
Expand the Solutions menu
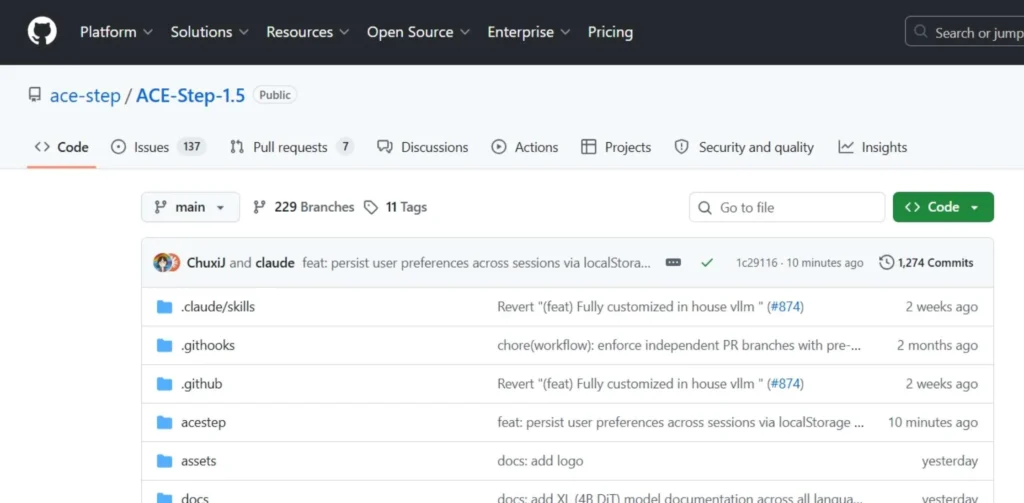point(210,32)
